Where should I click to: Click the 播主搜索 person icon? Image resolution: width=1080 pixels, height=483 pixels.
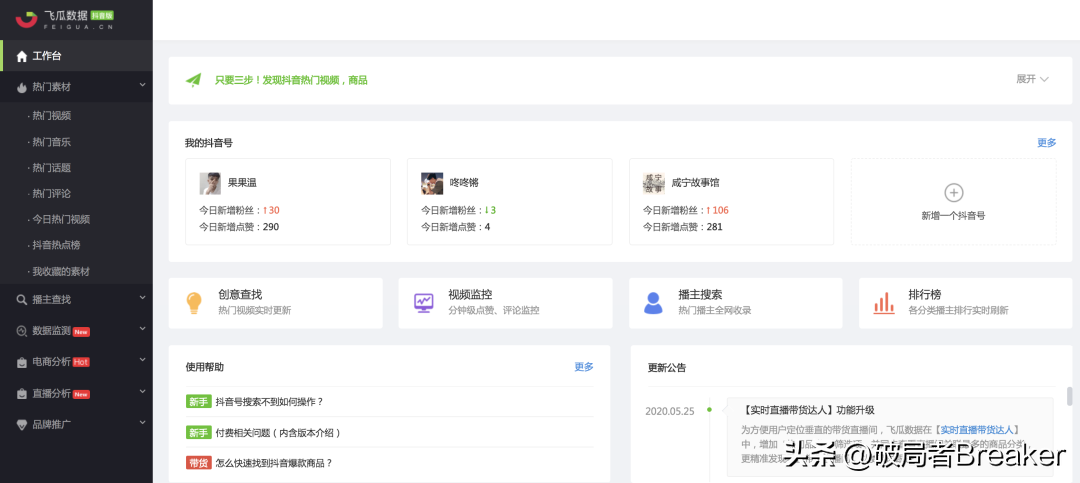pyautogui.click(x=653, y=303)
